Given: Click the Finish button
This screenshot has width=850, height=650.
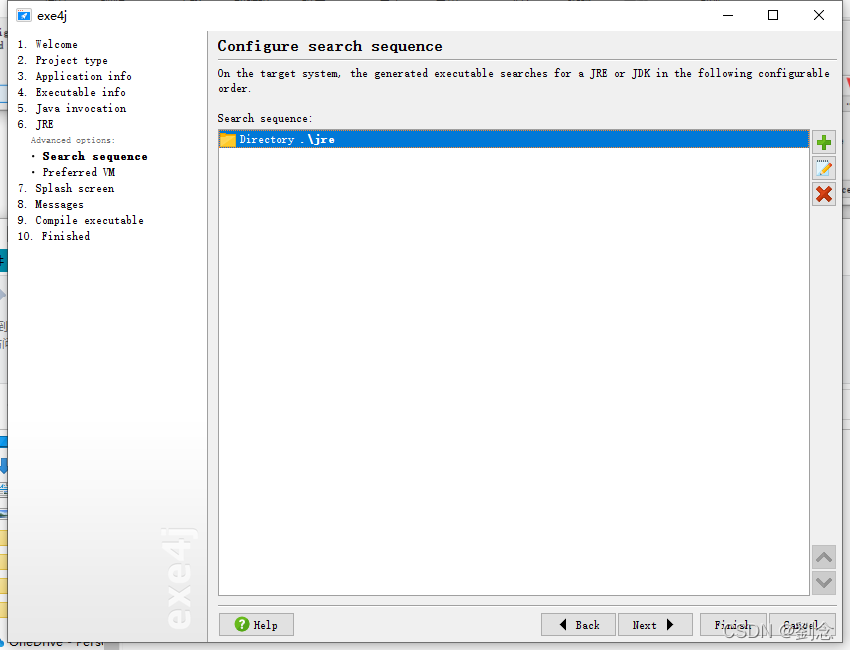Looking at the screenshot, I should tap(733, 625).
